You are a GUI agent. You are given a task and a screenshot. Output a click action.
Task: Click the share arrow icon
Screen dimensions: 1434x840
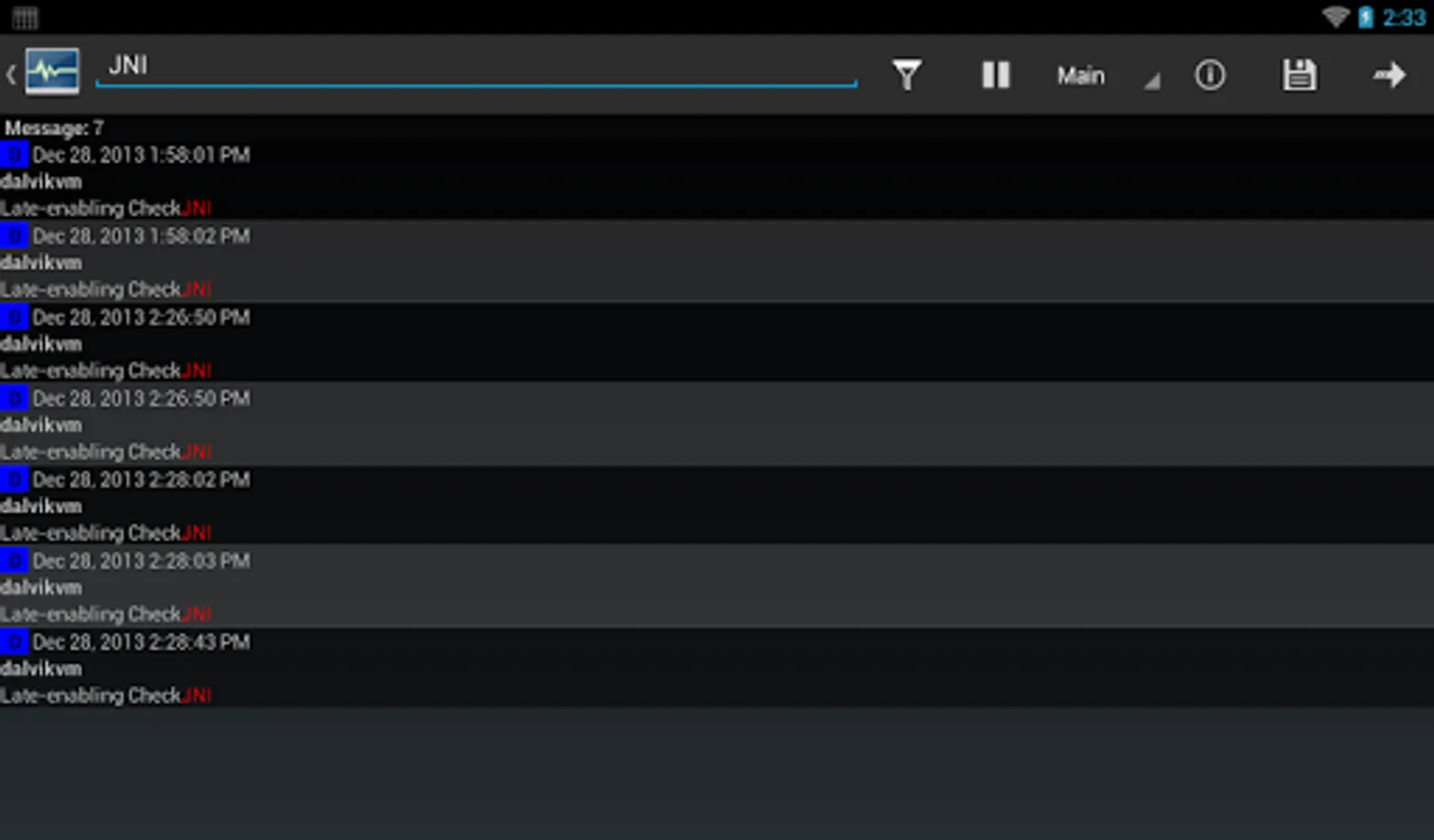click(x=1389, y=75)
